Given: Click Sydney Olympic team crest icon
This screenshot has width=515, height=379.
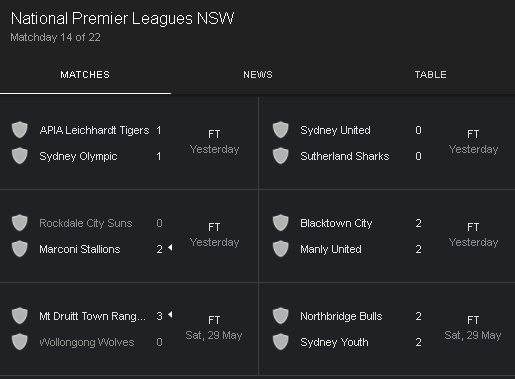Looking at the screenshot, I should 20,156.
